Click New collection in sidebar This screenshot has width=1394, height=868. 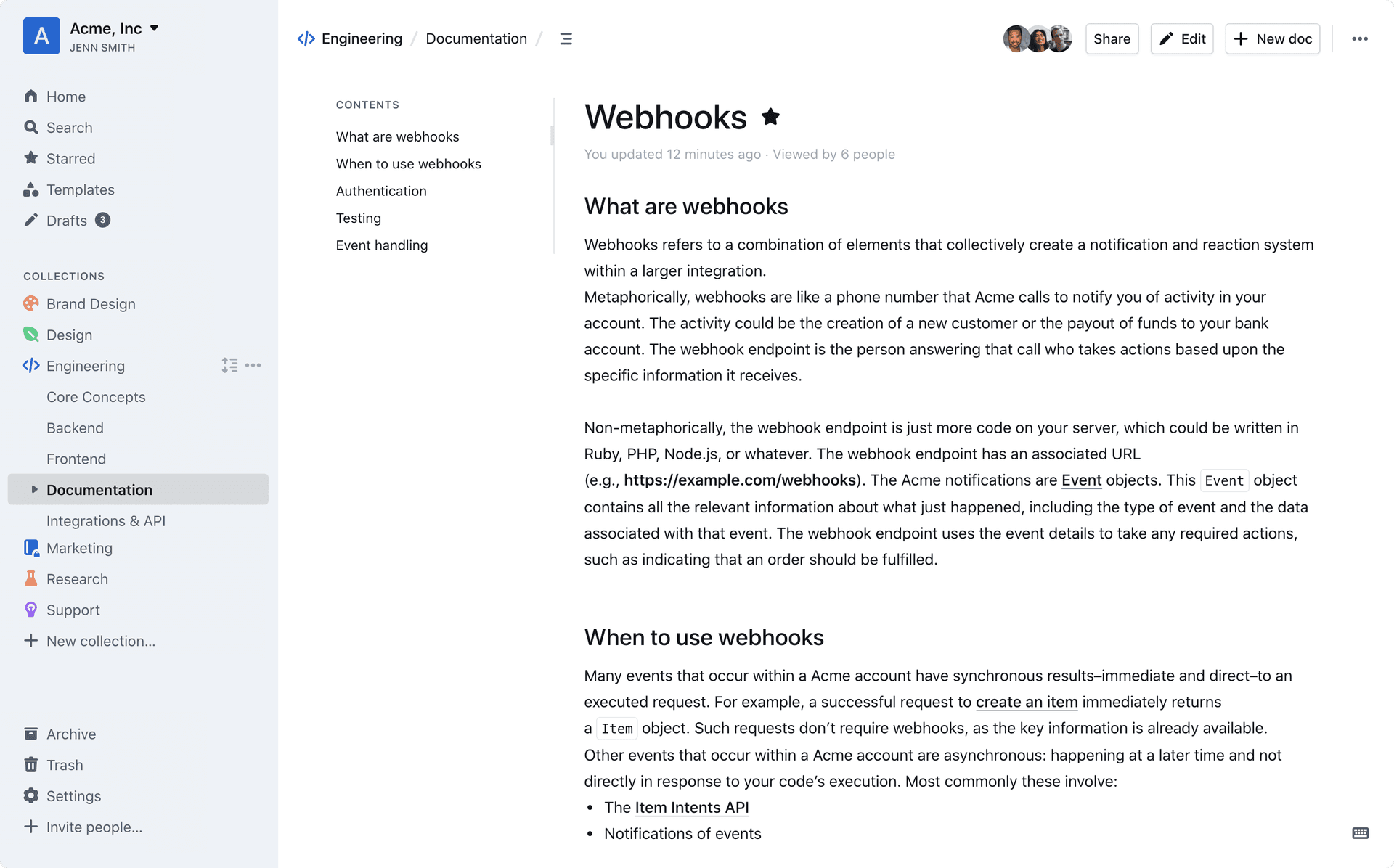(101, 640)
